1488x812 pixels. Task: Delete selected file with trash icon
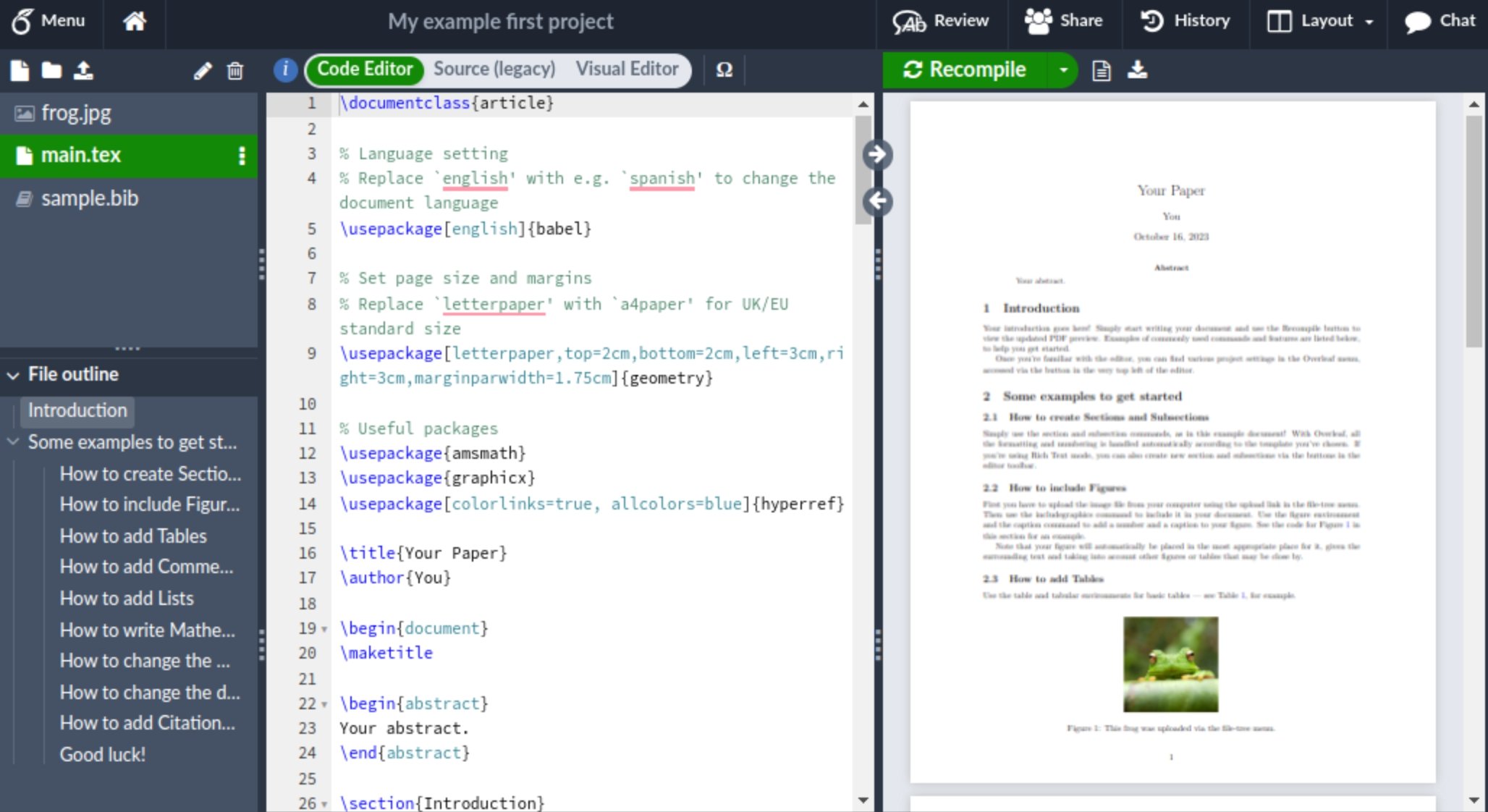click(235, 71)
